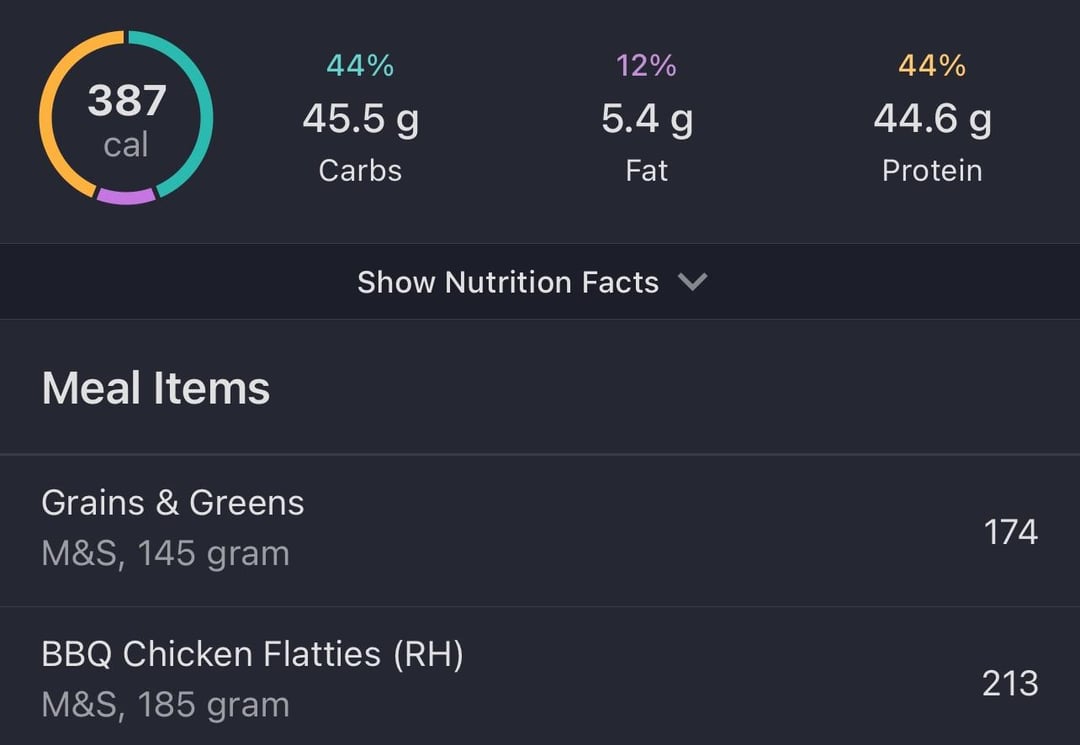The height and width of the screenshot is (745, 1080).
Task: Click the 213 calorie count for BBQ Chicken
Action: click(1010, 684)
